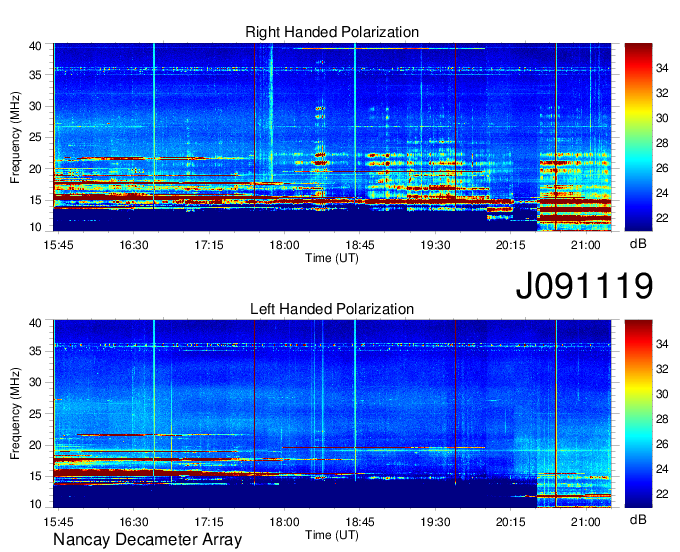Click 32 dB label on Right Handed color bar
Image resolution: width=680 pixels, height=552 pixels.
pyautogui.click(x=662, y=93)
